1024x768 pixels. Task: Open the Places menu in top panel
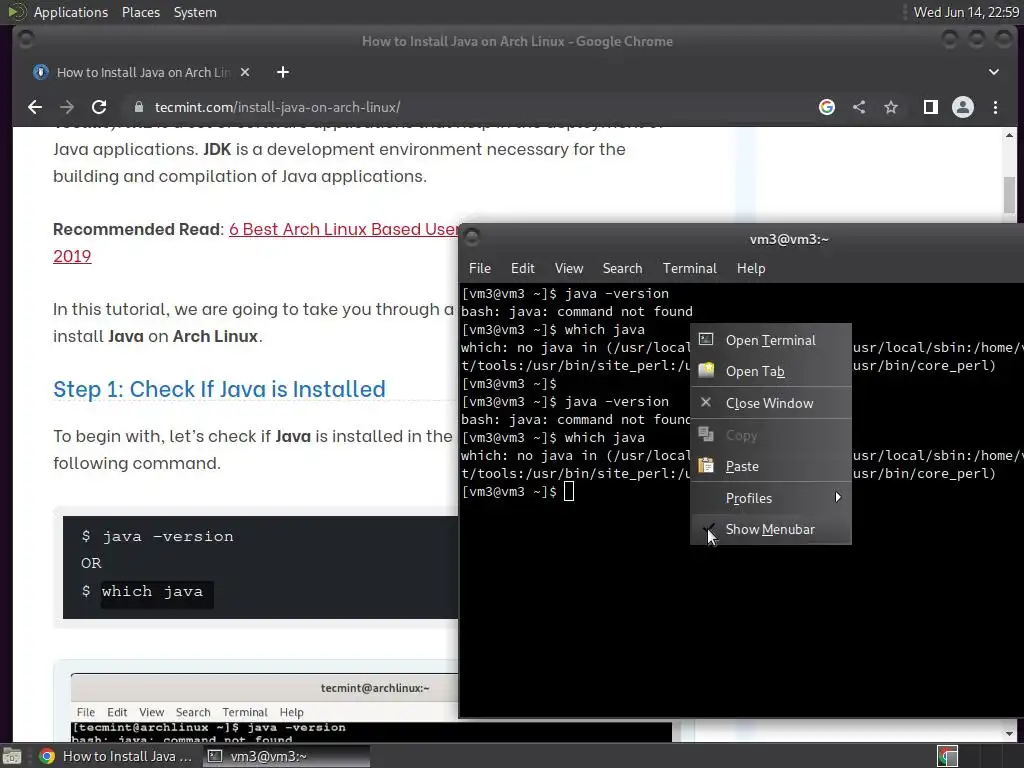(x=140, y=12)
